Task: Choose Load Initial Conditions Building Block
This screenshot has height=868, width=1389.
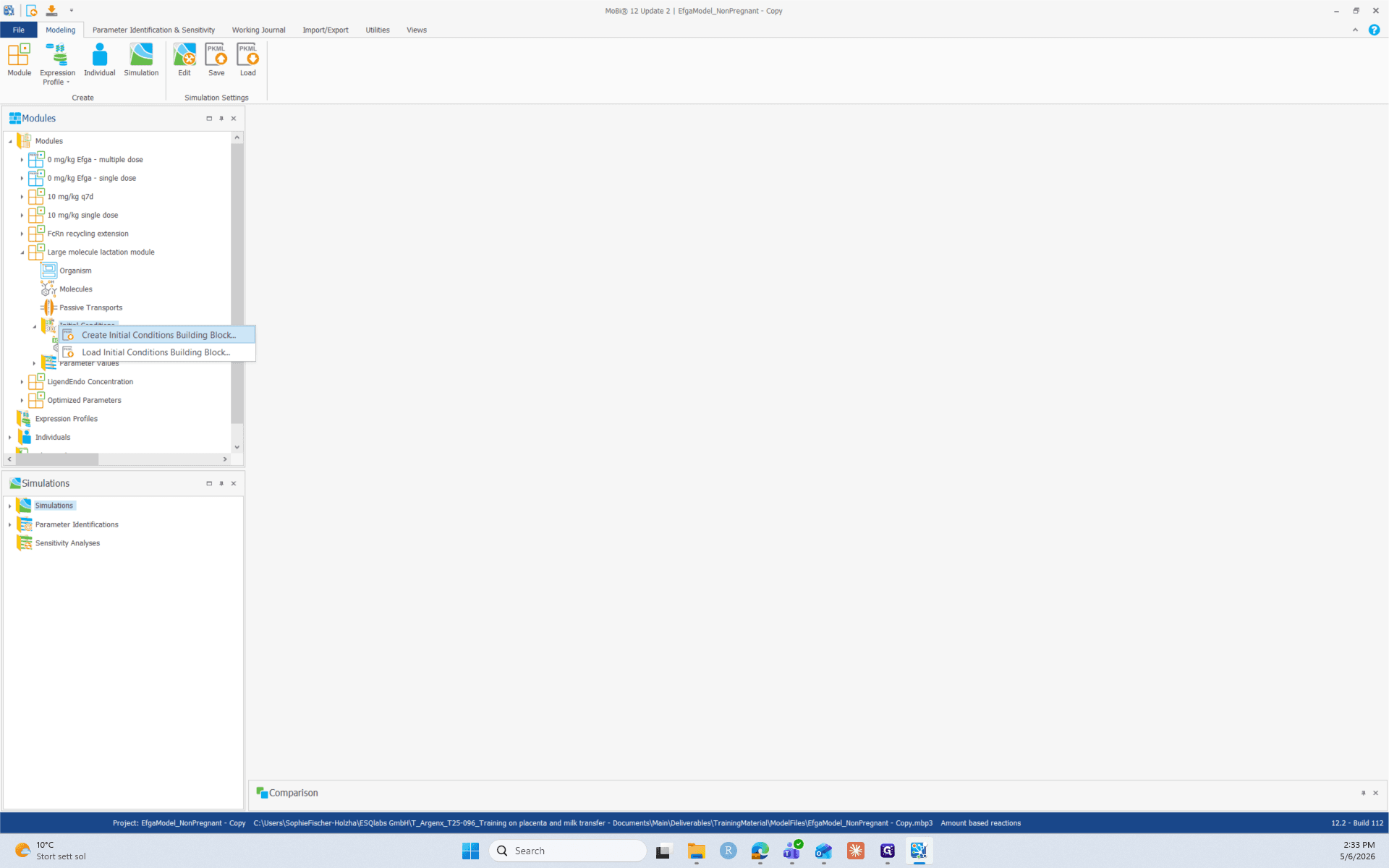Action: click(x=158, y=352)
